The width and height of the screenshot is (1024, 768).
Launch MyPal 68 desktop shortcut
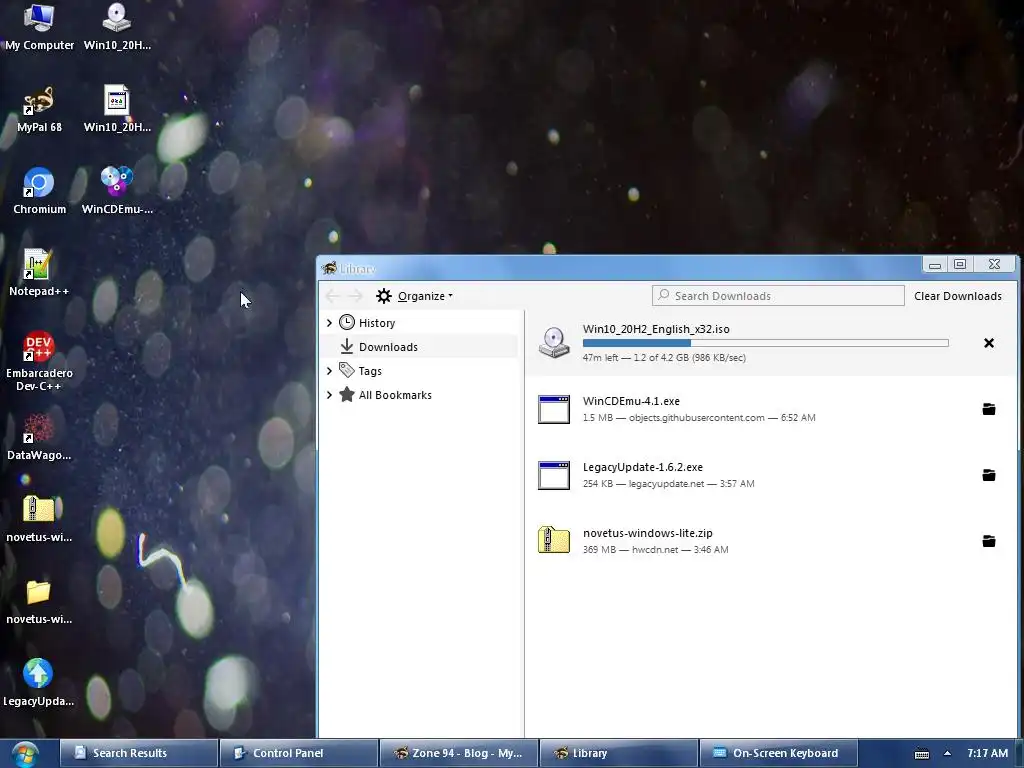coord(39,109)
